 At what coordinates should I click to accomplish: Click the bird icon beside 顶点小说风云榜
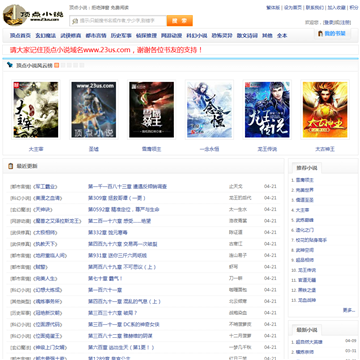(x=10, y=65)
